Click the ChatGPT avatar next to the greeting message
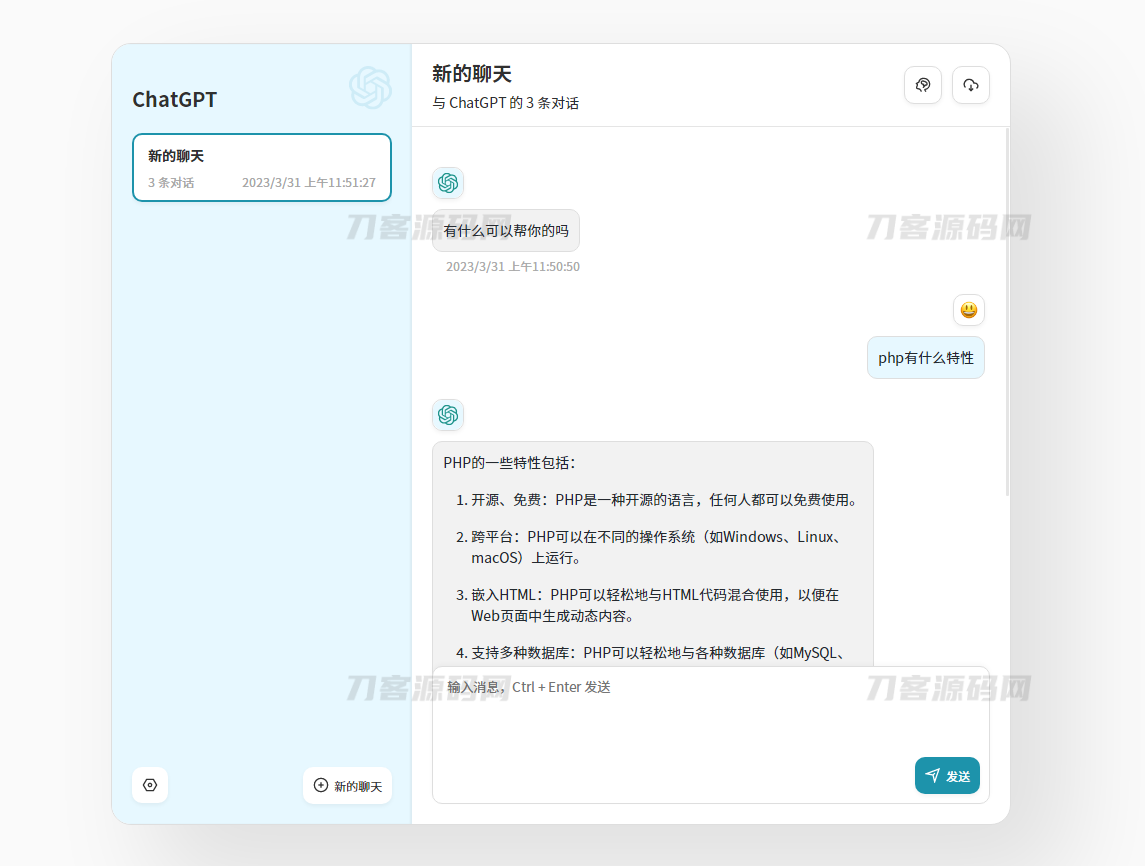The image size is (1145, 866). coord(448,183)
